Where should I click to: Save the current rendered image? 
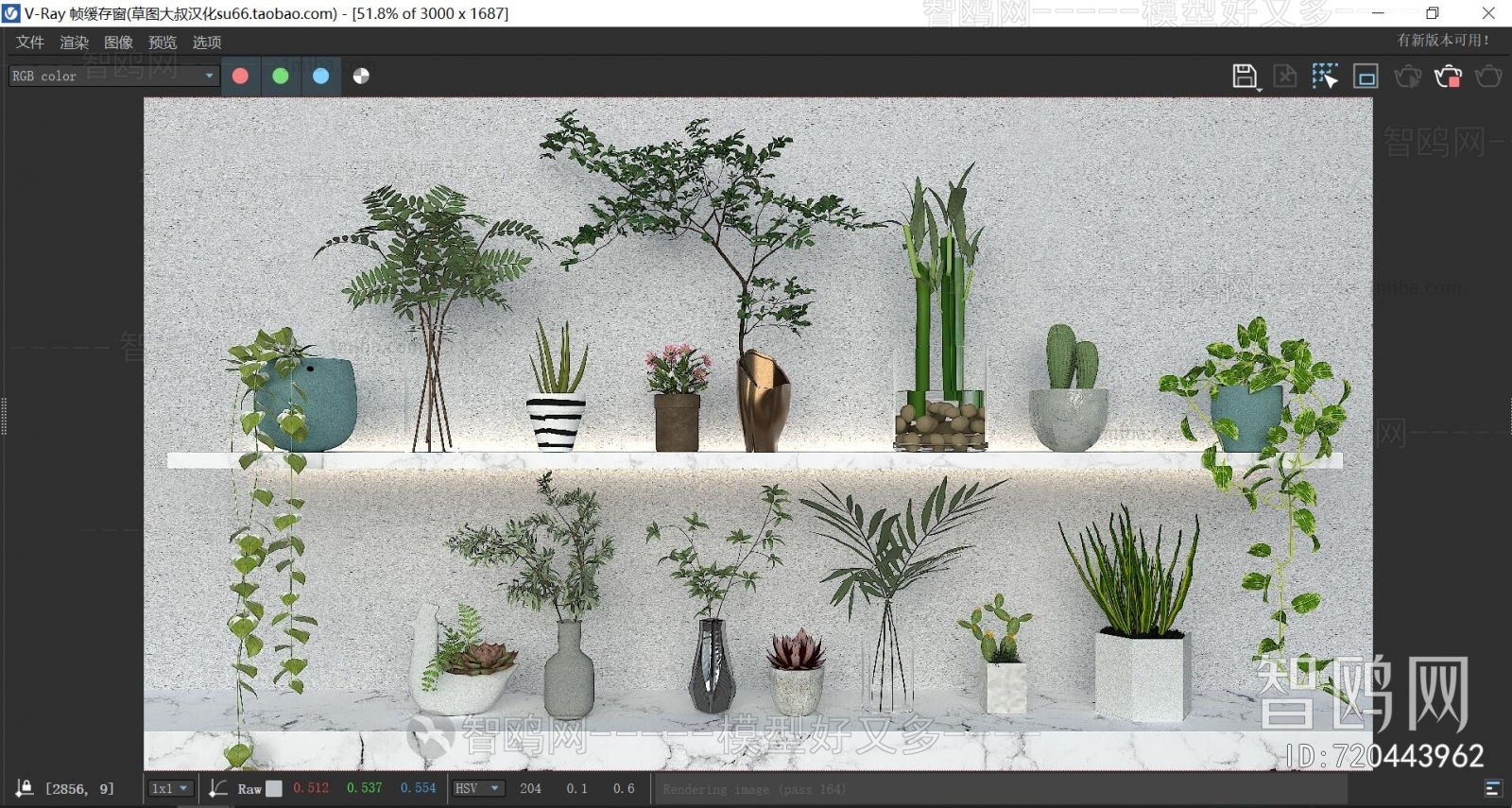pyautogui.click(x=1246, y=77)
